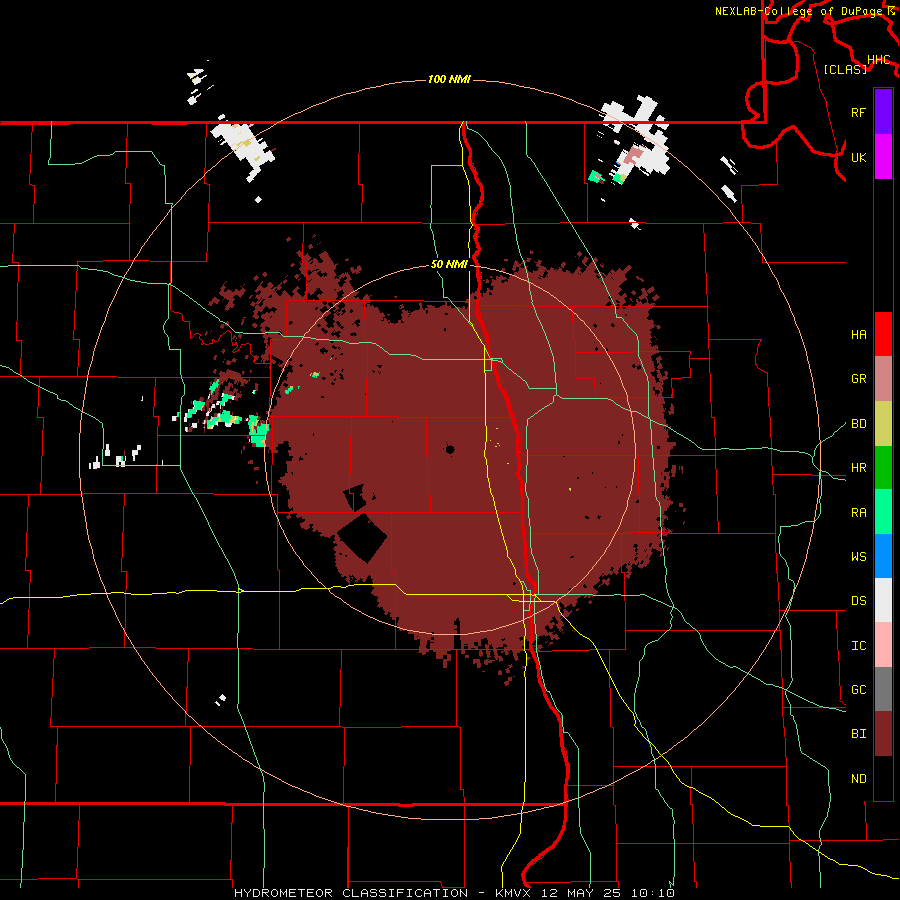Select the GC gray legend swatch
The height and width of the screenshot is (900, 900).
click(x=883, y=689)
